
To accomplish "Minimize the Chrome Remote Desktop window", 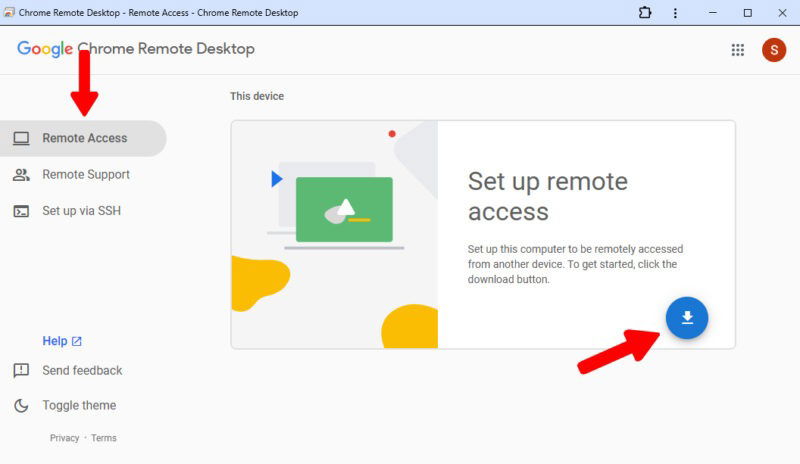I will tap(713, 13).
